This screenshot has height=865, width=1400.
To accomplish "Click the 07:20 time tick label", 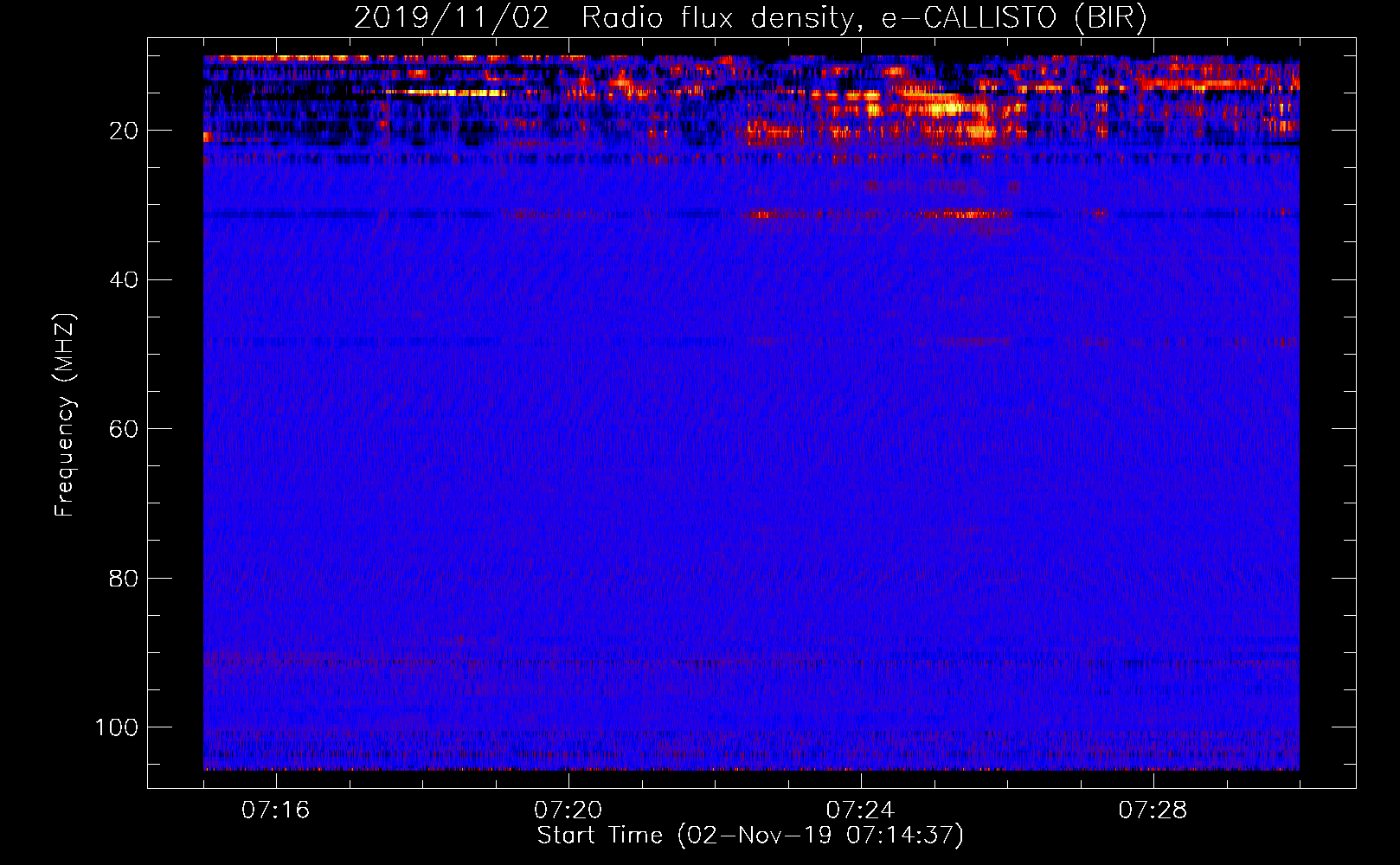I will click(568, 810).
